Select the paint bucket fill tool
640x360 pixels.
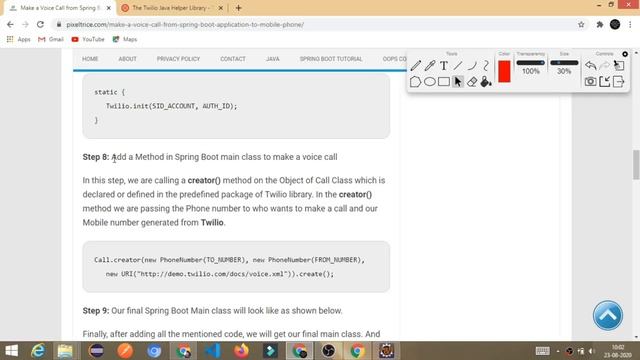pyautogui.click(x=486, y=82)
